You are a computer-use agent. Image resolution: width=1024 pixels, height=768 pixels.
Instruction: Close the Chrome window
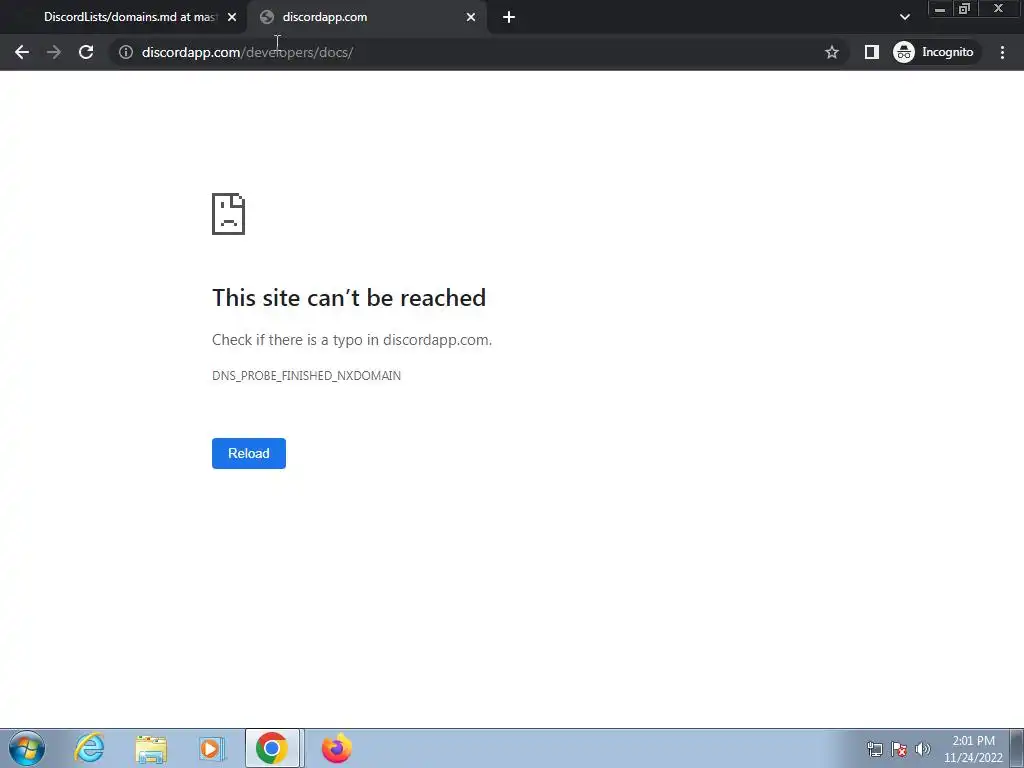coord(999,9)
